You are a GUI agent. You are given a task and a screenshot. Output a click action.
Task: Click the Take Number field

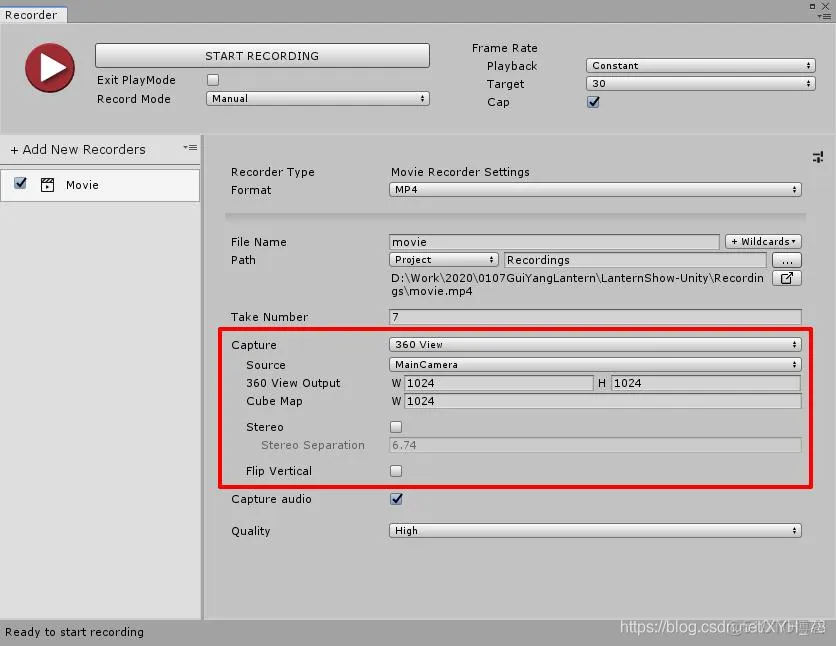(x=595, y=317)
